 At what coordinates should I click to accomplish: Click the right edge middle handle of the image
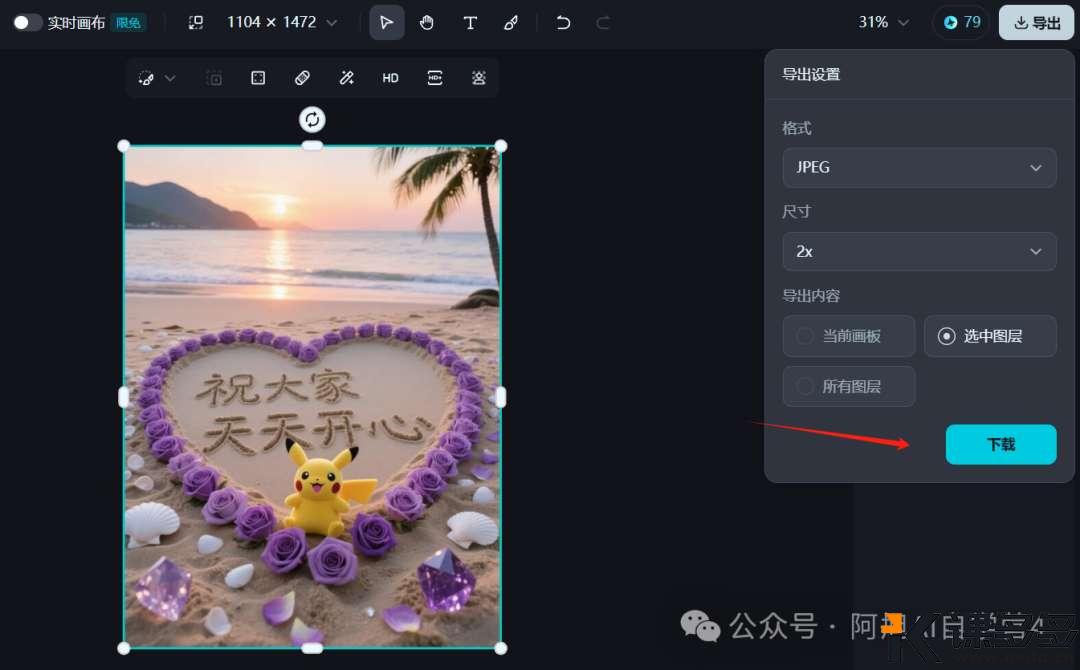501,397
